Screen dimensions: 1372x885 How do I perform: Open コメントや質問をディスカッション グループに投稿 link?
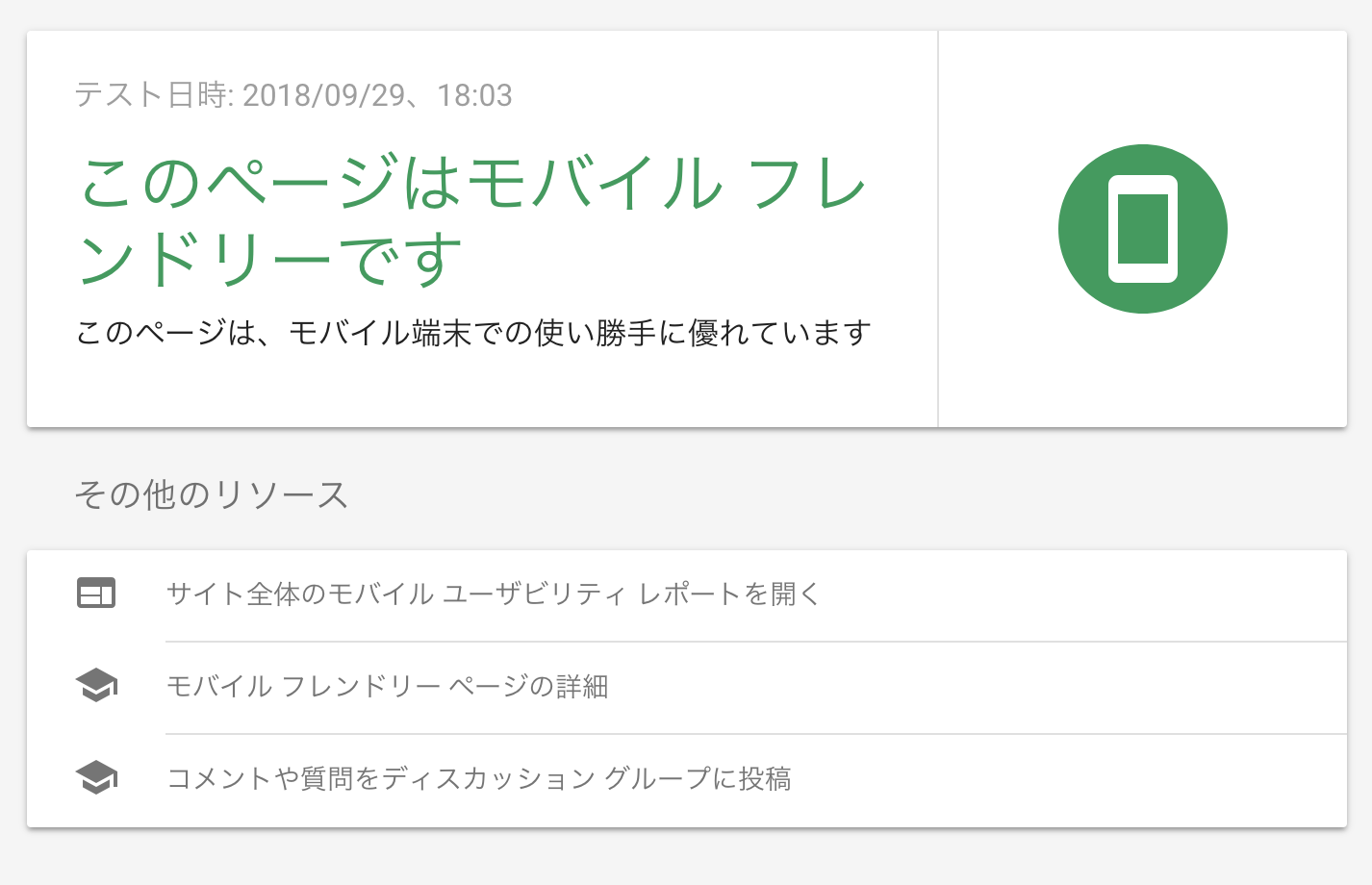[478, 778]
